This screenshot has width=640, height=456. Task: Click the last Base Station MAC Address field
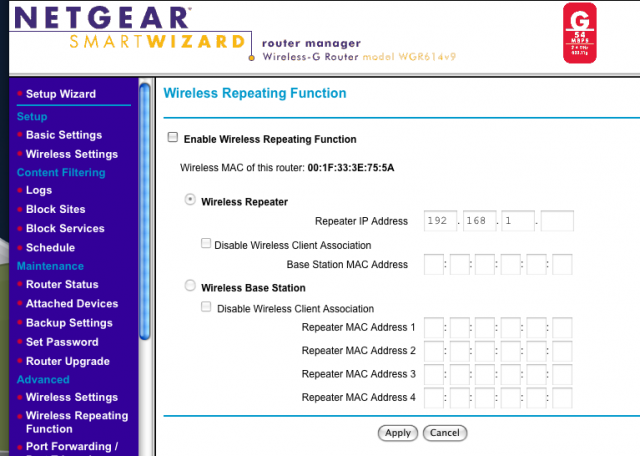tap(562, 265)
